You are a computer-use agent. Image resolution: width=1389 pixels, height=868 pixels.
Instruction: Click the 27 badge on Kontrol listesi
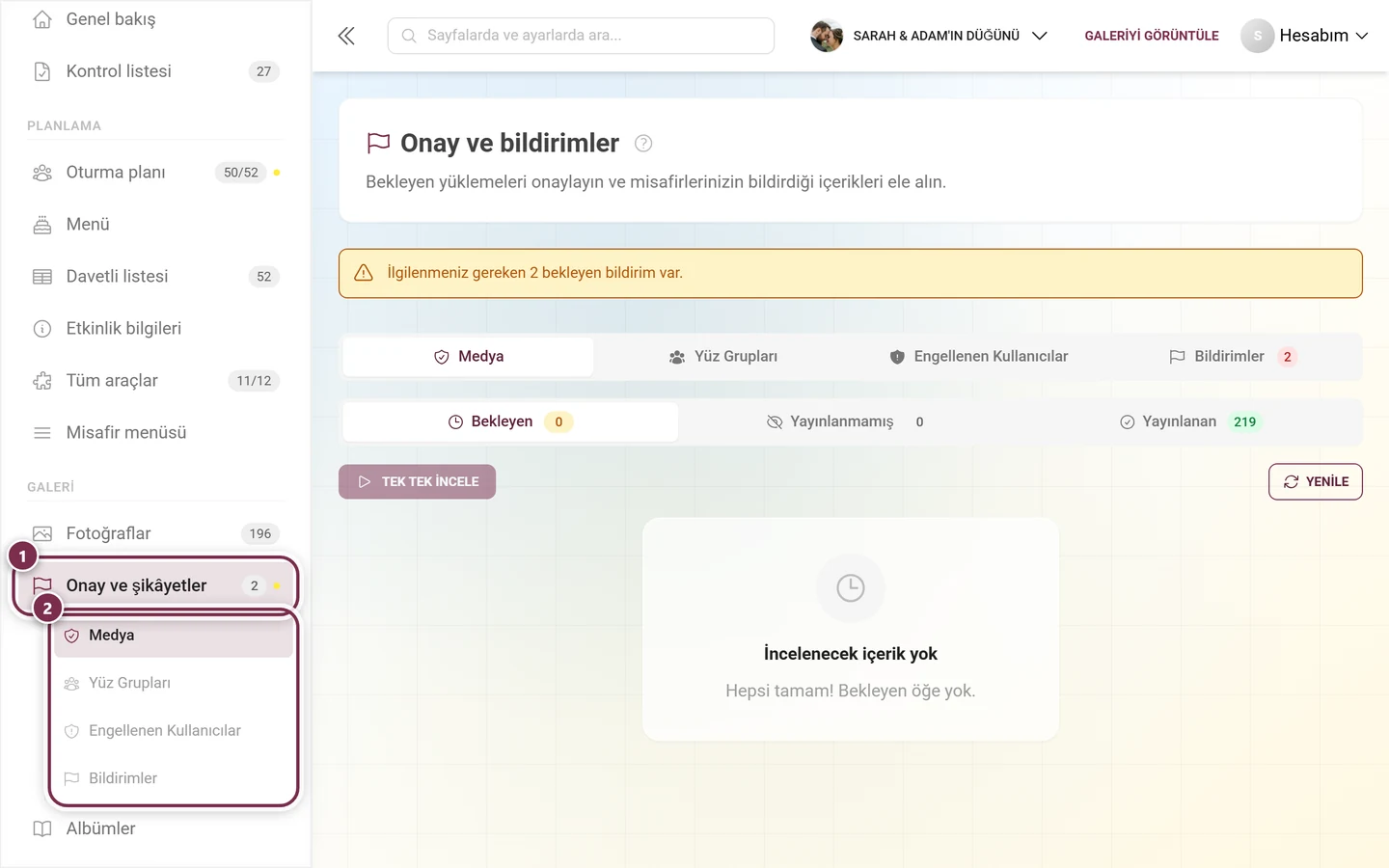(264, 71)
